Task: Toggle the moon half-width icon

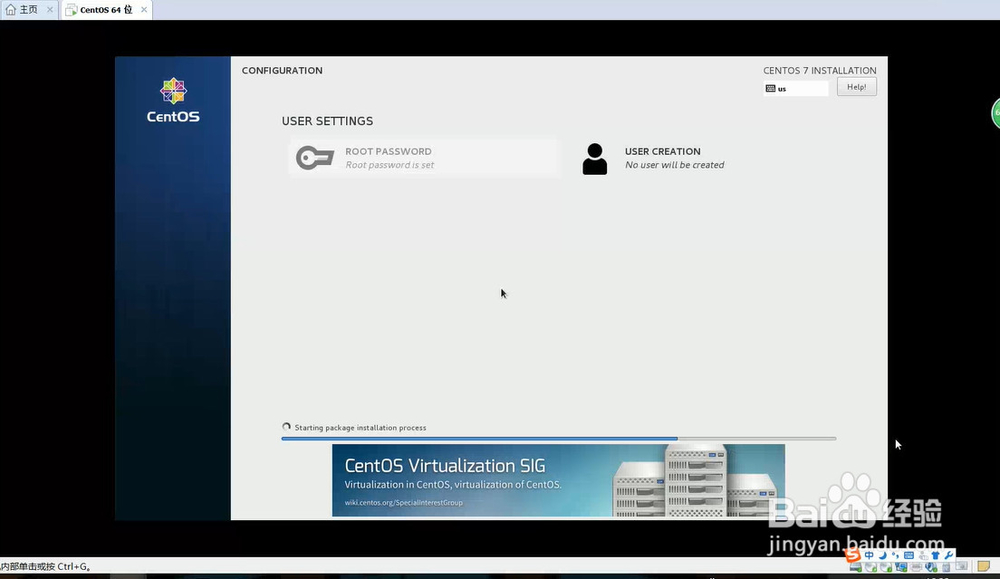Action: [883, 555]
